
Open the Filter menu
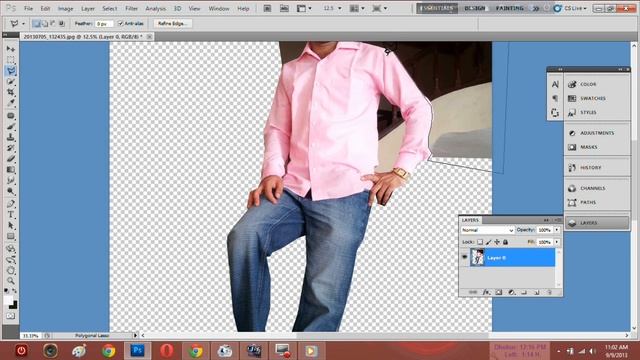[131, 8]
